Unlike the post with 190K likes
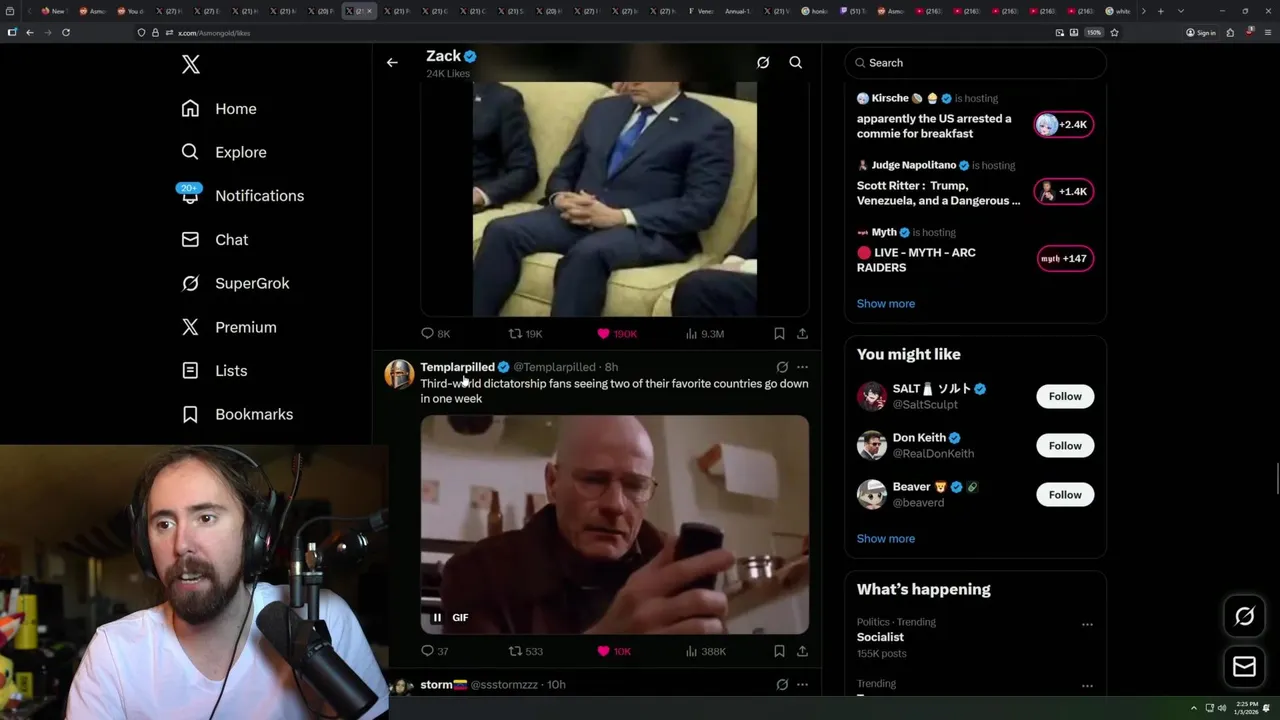 pos(617,334)
